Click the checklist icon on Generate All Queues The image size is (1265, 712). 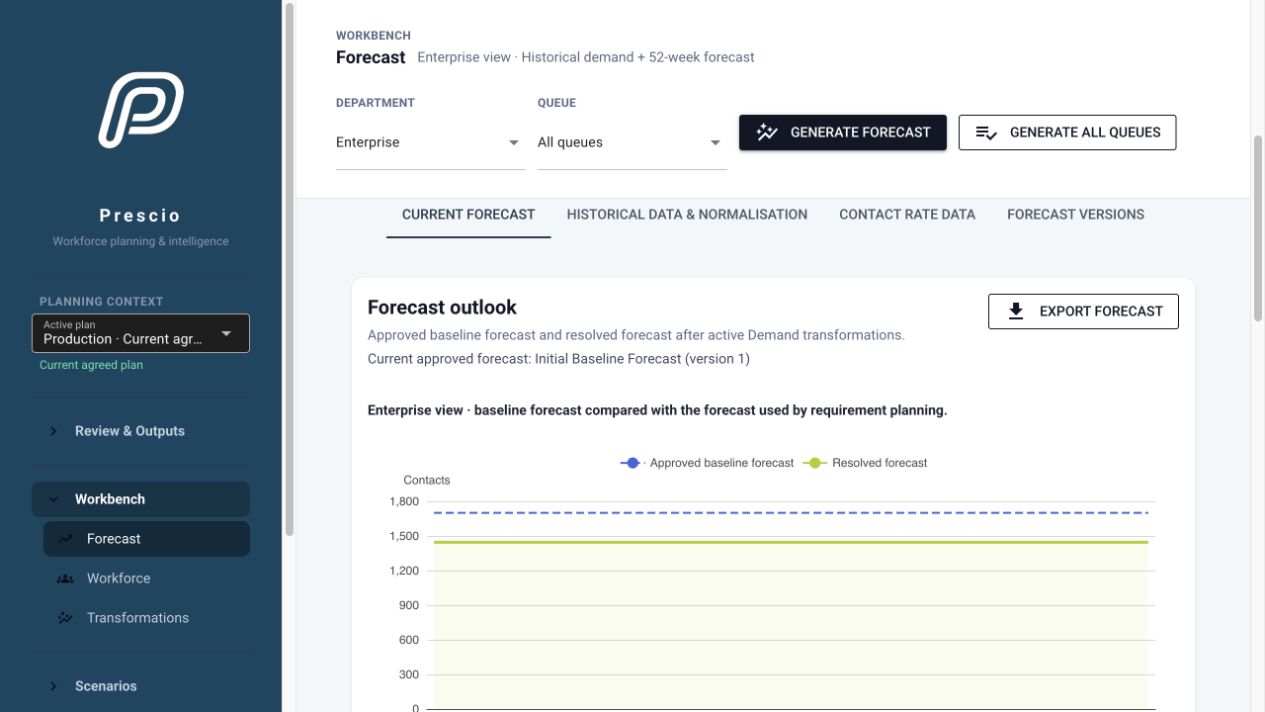click(x=986, y=132)
